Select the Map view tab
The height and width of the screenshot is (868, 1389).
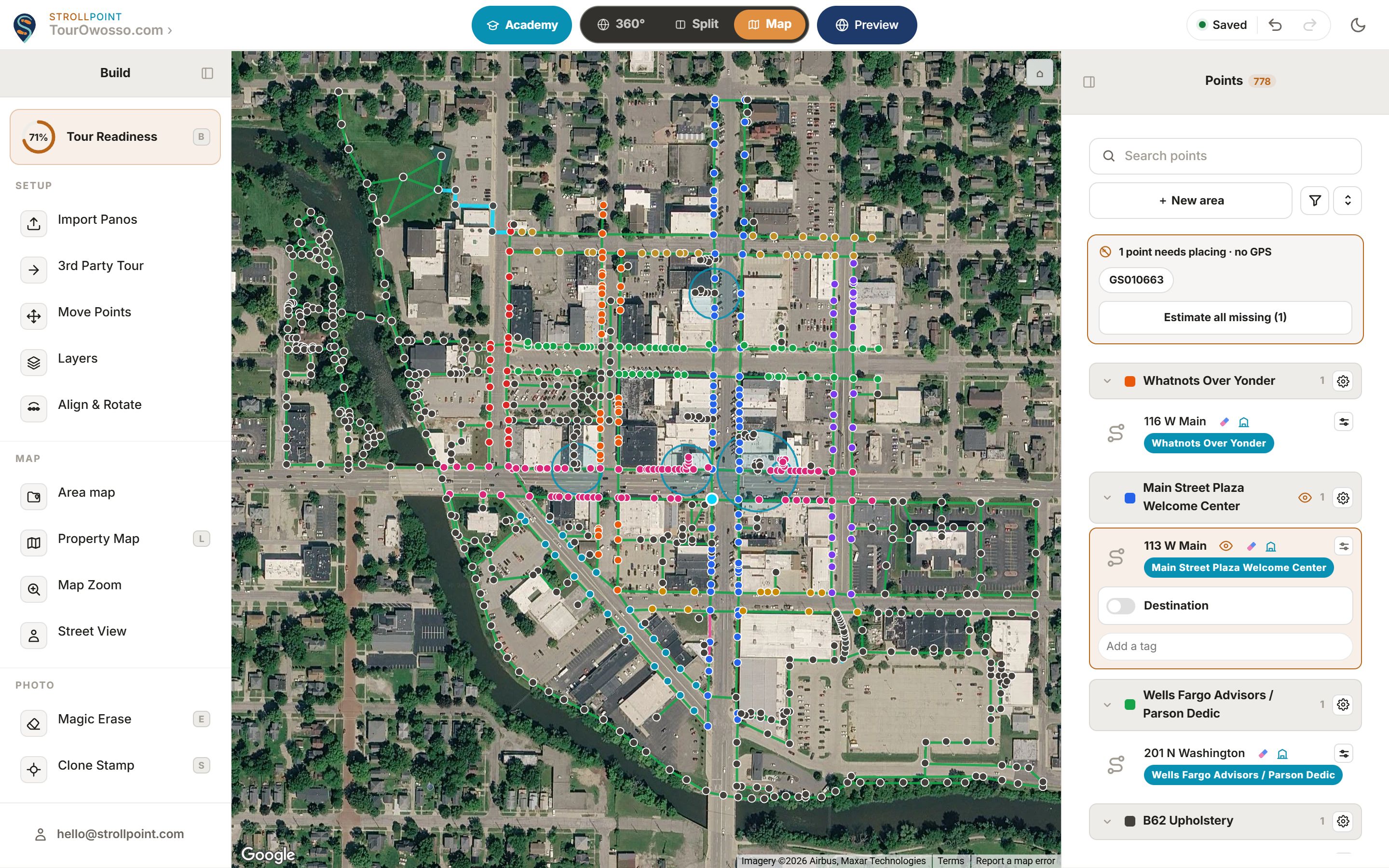[x=770, y=25]
